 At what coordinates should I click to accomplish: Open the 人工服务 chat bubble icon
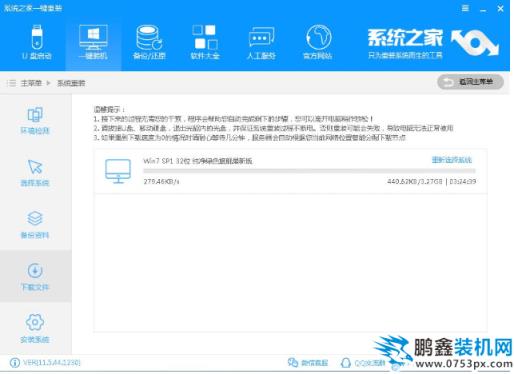click(261, 42)
